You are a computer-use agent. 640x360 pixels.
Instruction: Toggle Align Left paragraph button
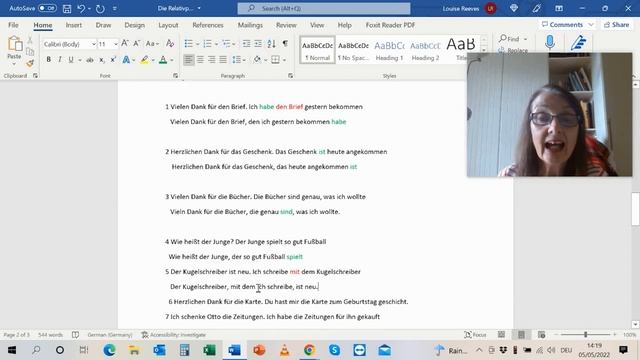[188, 60]
